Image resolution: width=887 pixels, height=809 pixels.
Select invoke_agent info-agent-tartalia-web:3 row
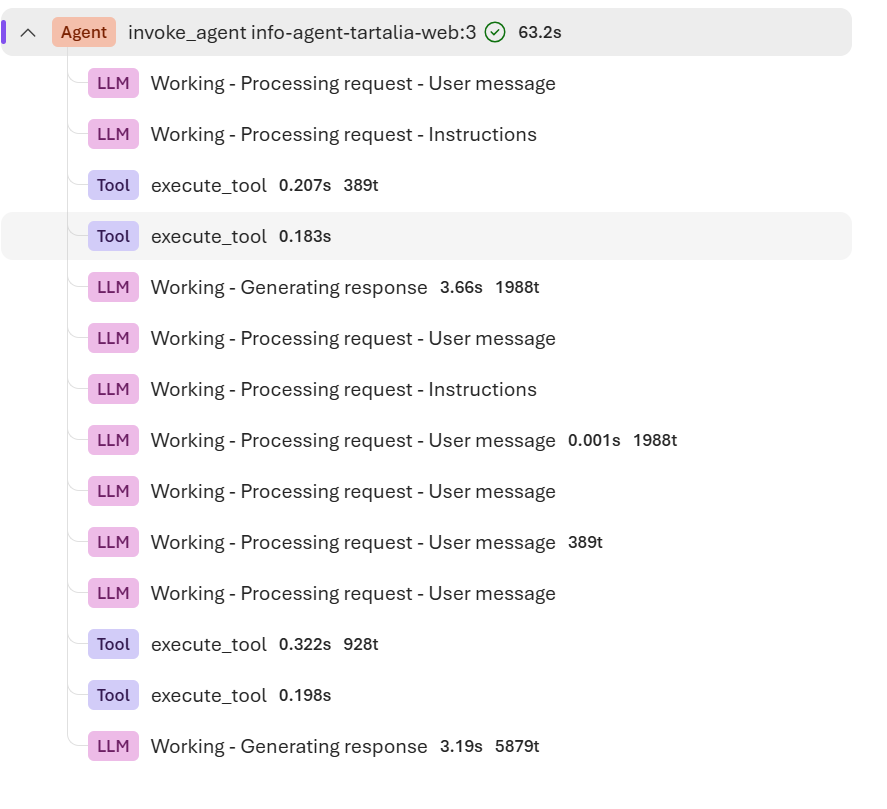tap(427, 32)
